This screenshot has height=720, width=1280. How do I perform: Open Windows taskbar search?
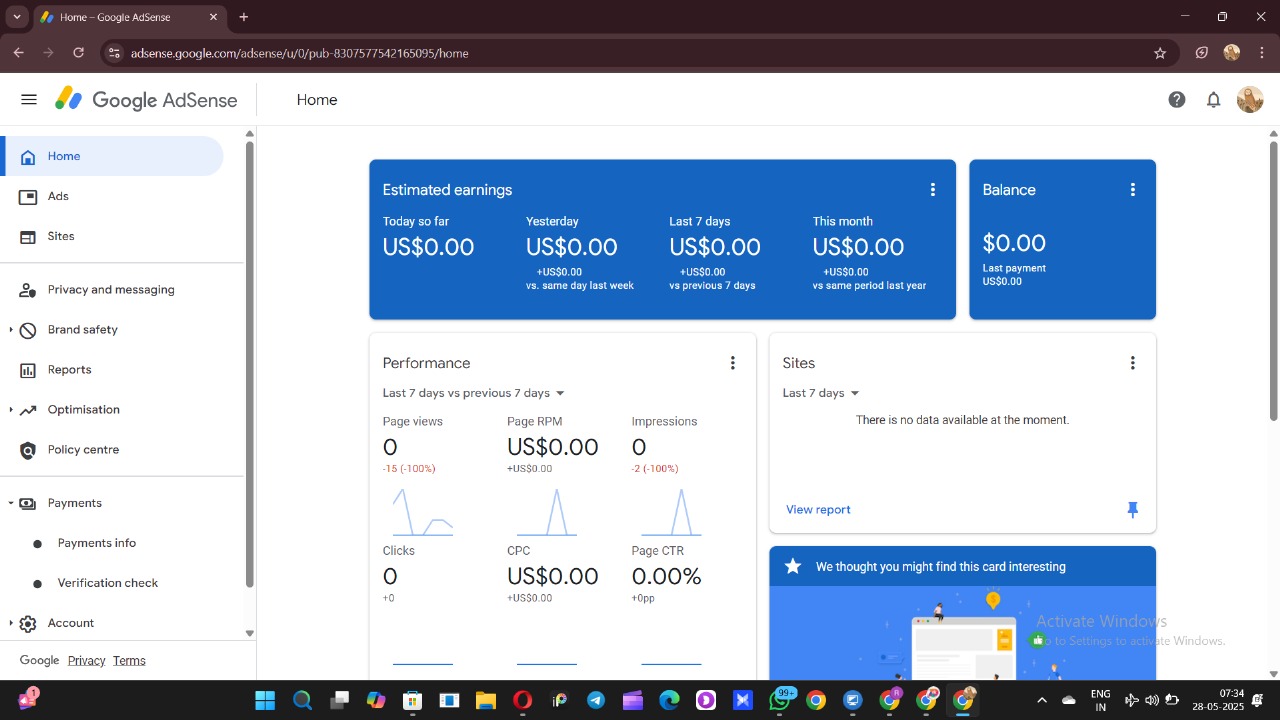302,700
